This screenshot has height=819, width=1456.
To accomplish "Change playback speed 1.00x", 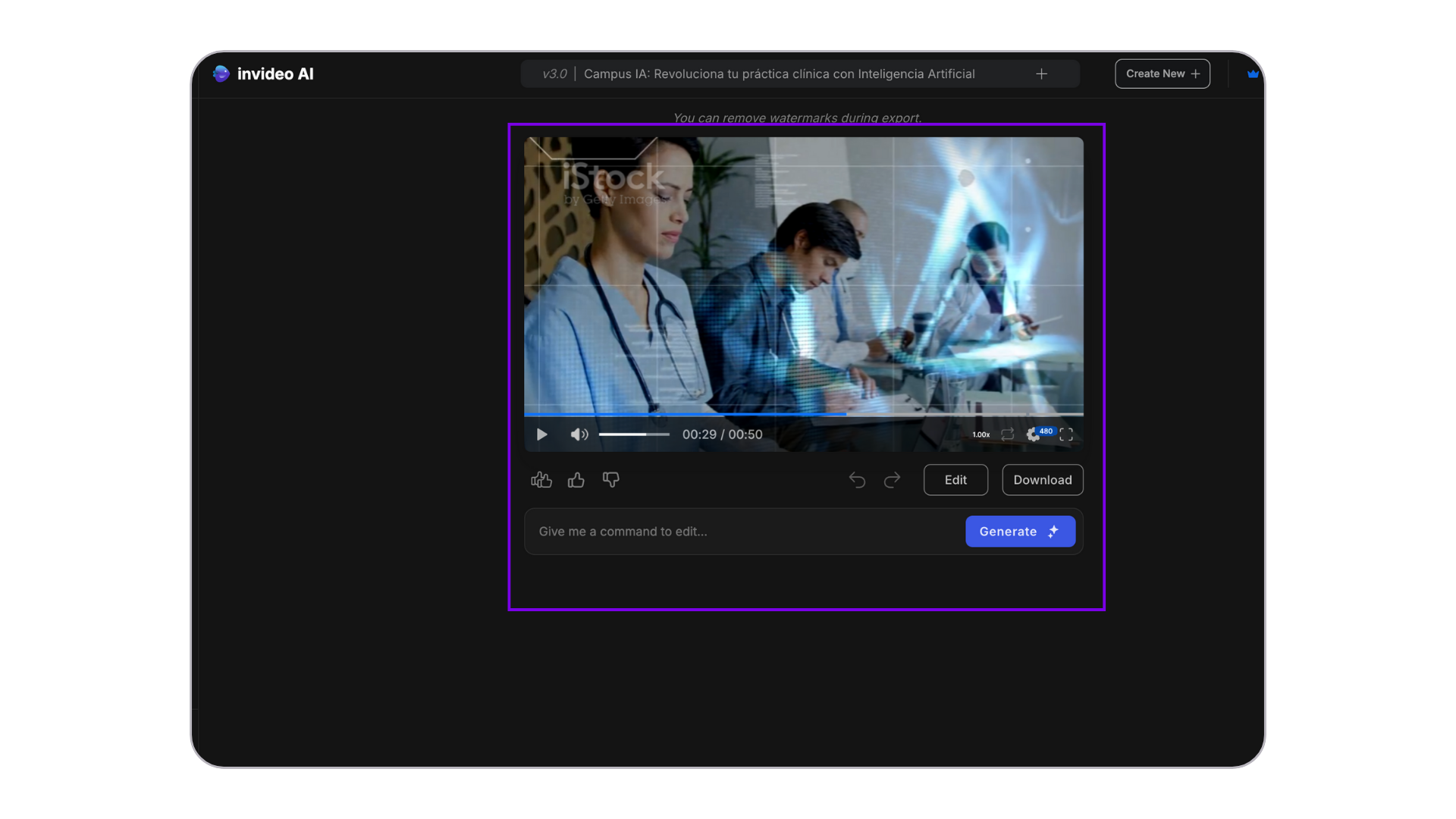I will point(981,435).
